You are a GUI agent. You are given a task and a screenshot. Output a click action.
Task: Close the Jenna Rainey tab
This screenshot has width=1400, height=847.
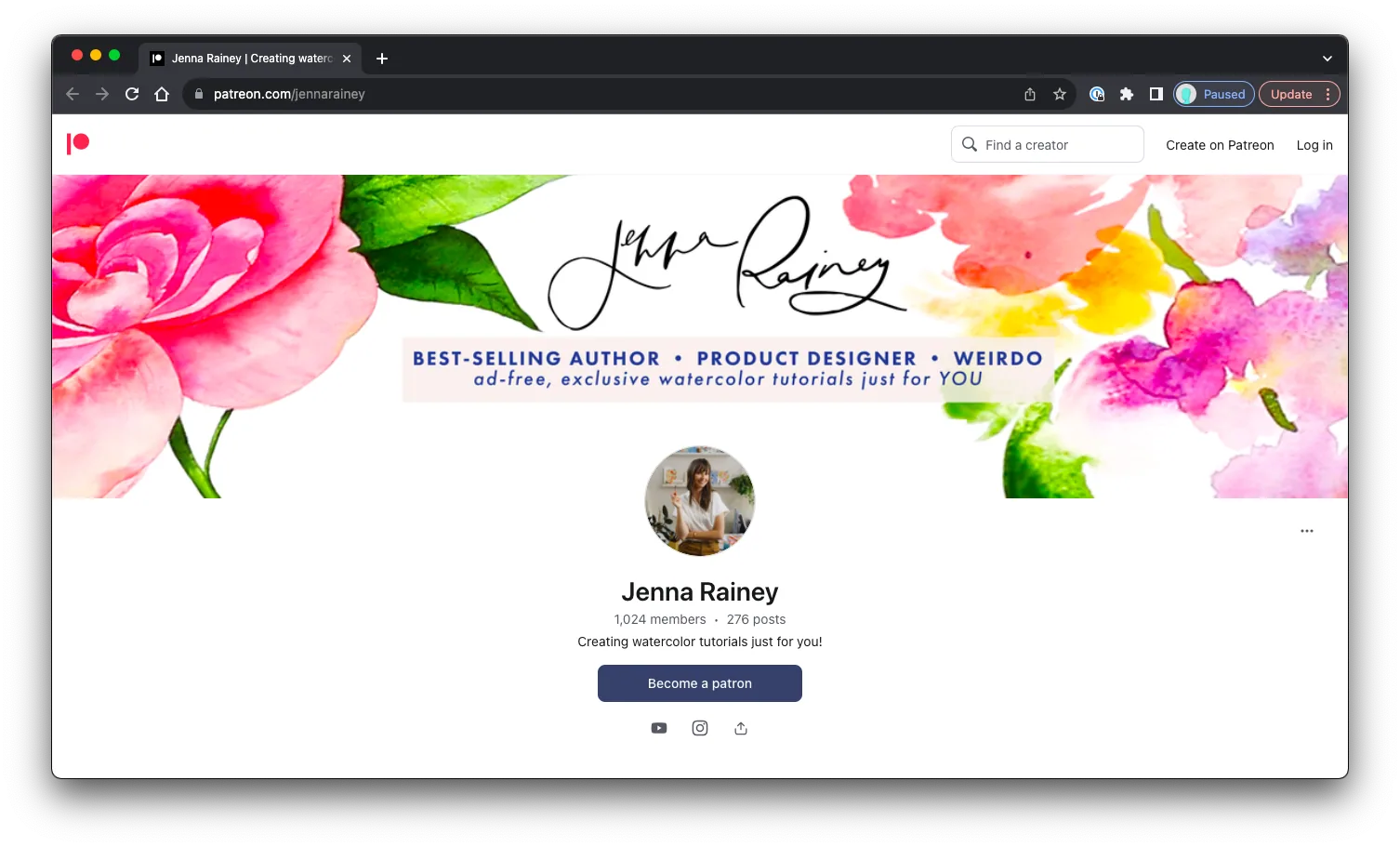point(347,59)
